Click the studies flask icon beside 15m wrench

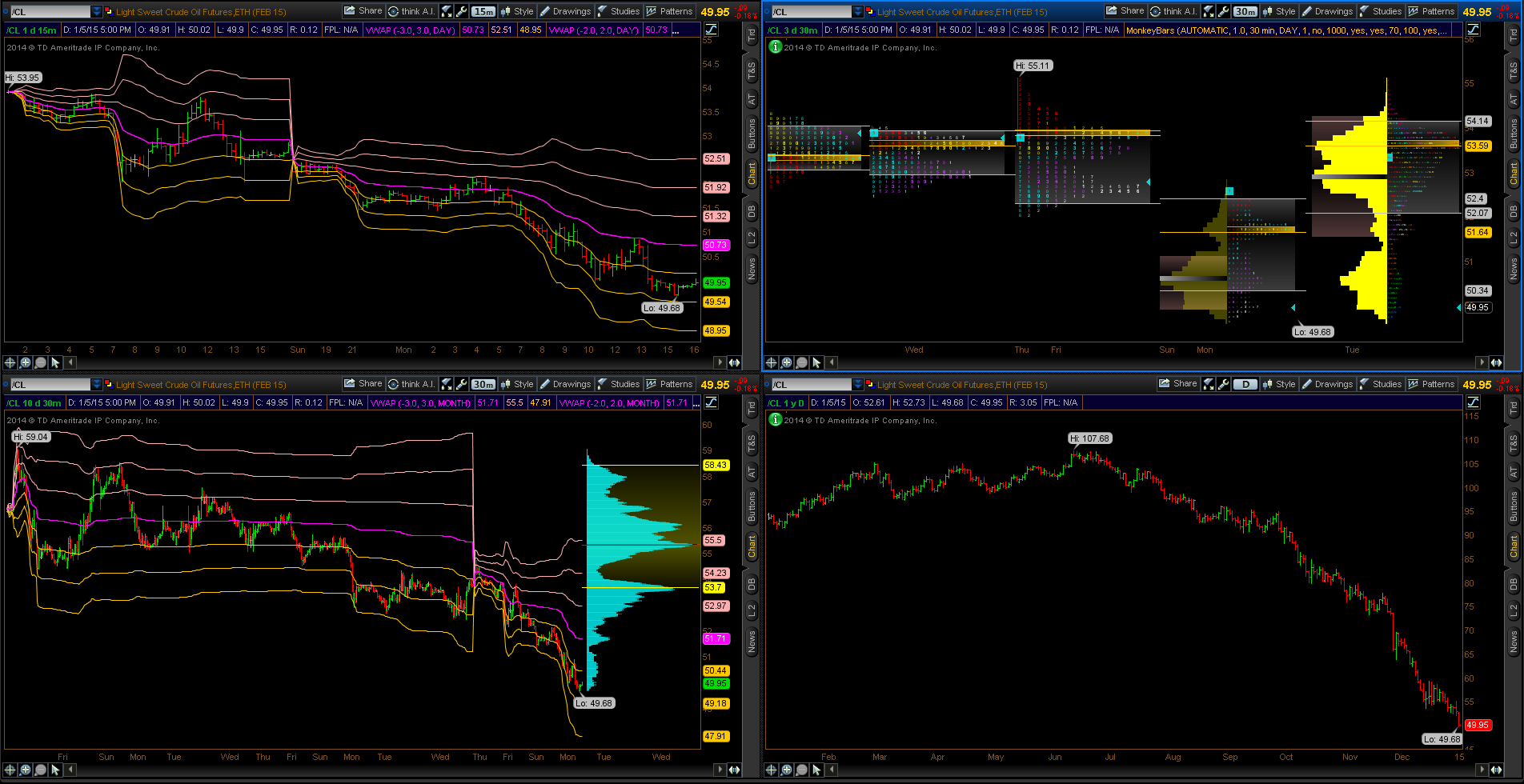pyautogui.click(x=447, y=11)
